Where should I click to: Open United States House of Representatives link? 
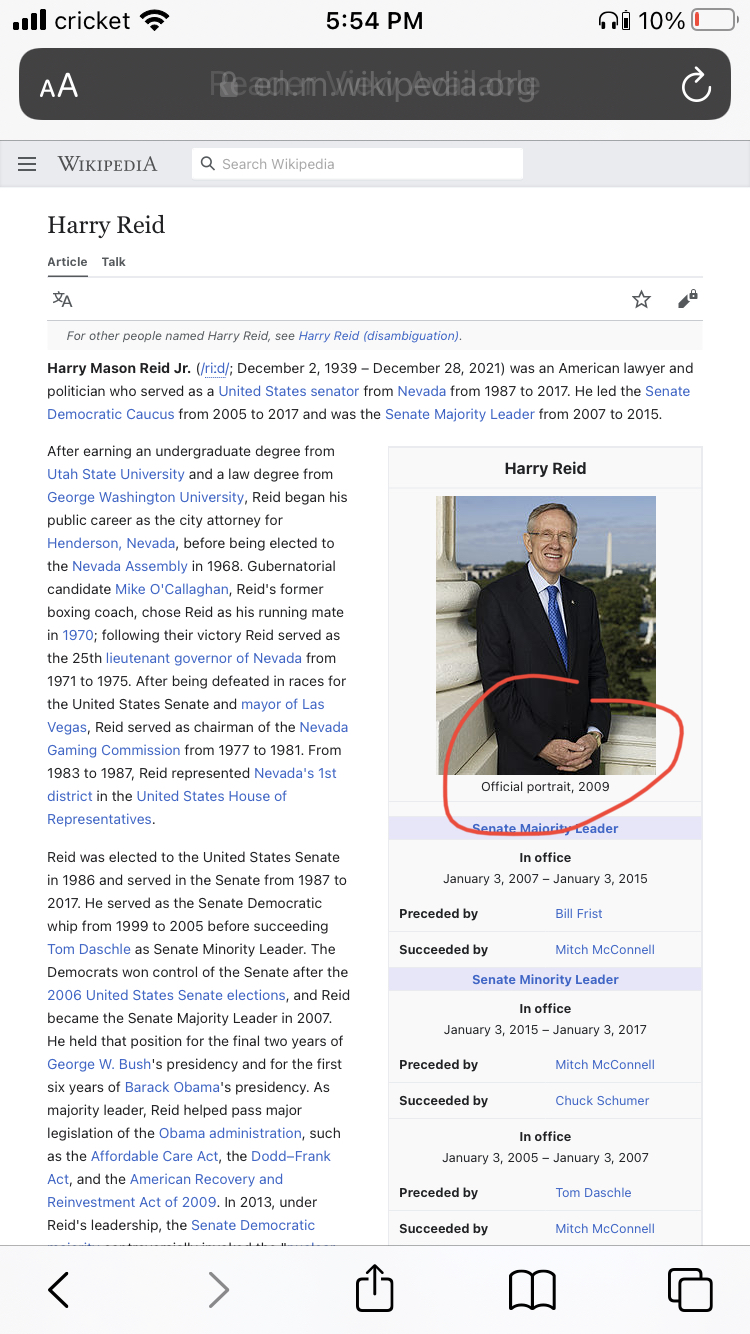click(167, 807)
